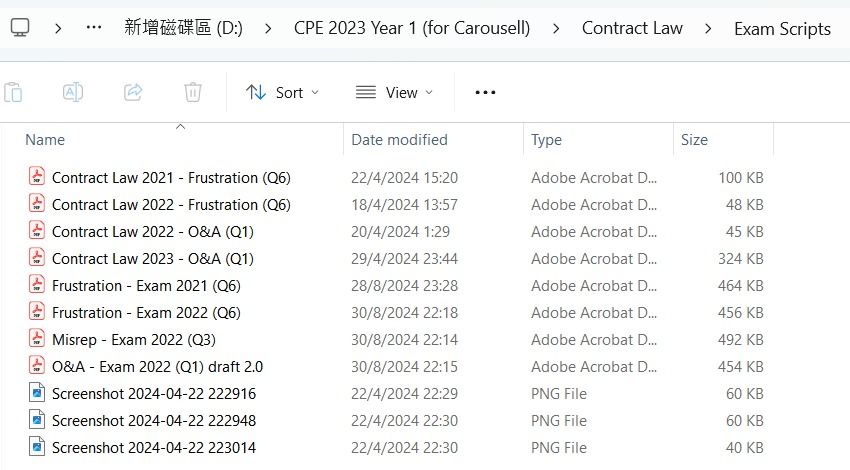Select the Screenshot 2024-04-22 223014 file
The image size is (850, 470).
154,447
